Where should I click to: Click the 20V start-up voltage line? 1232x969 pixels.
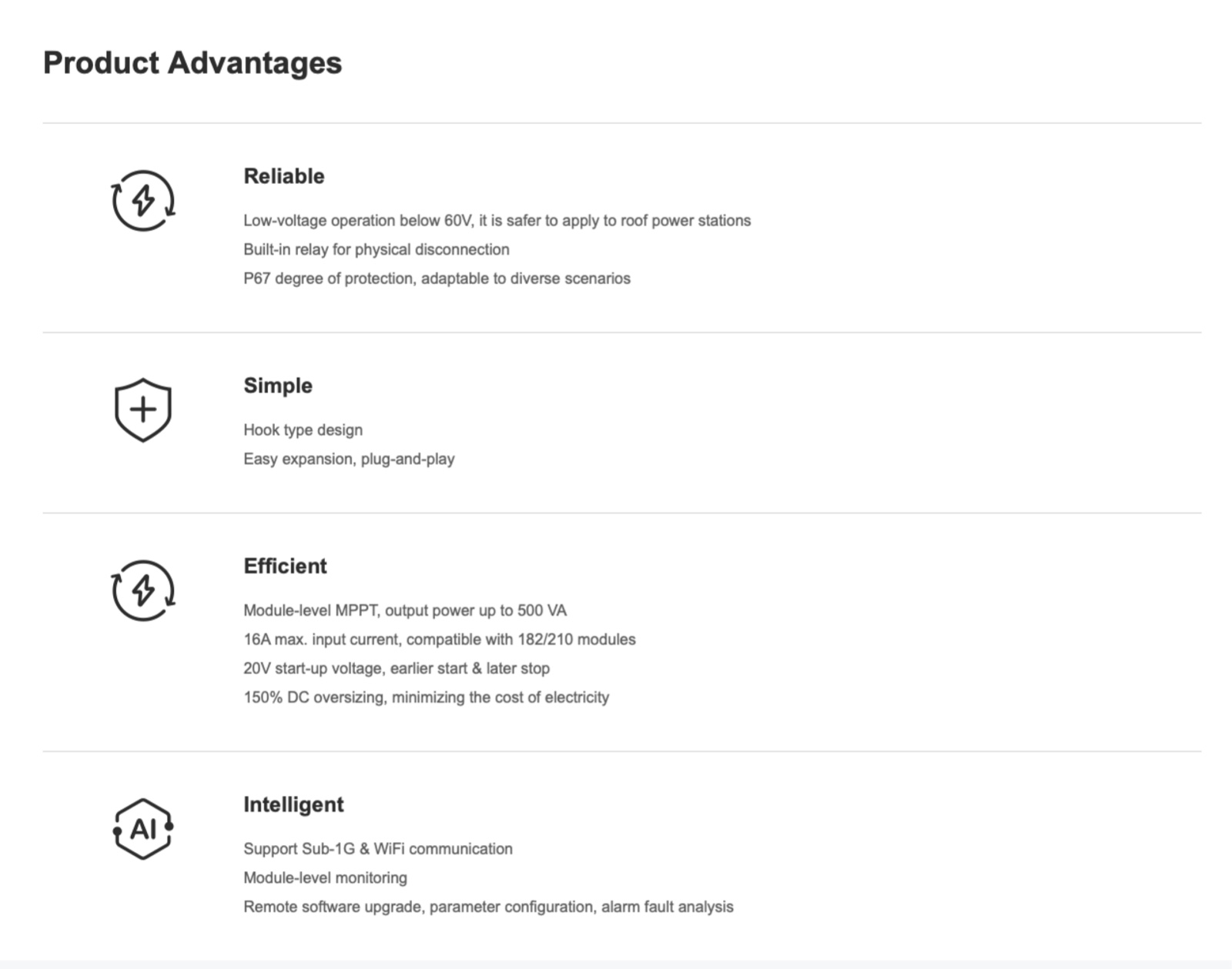pos(397,669)
